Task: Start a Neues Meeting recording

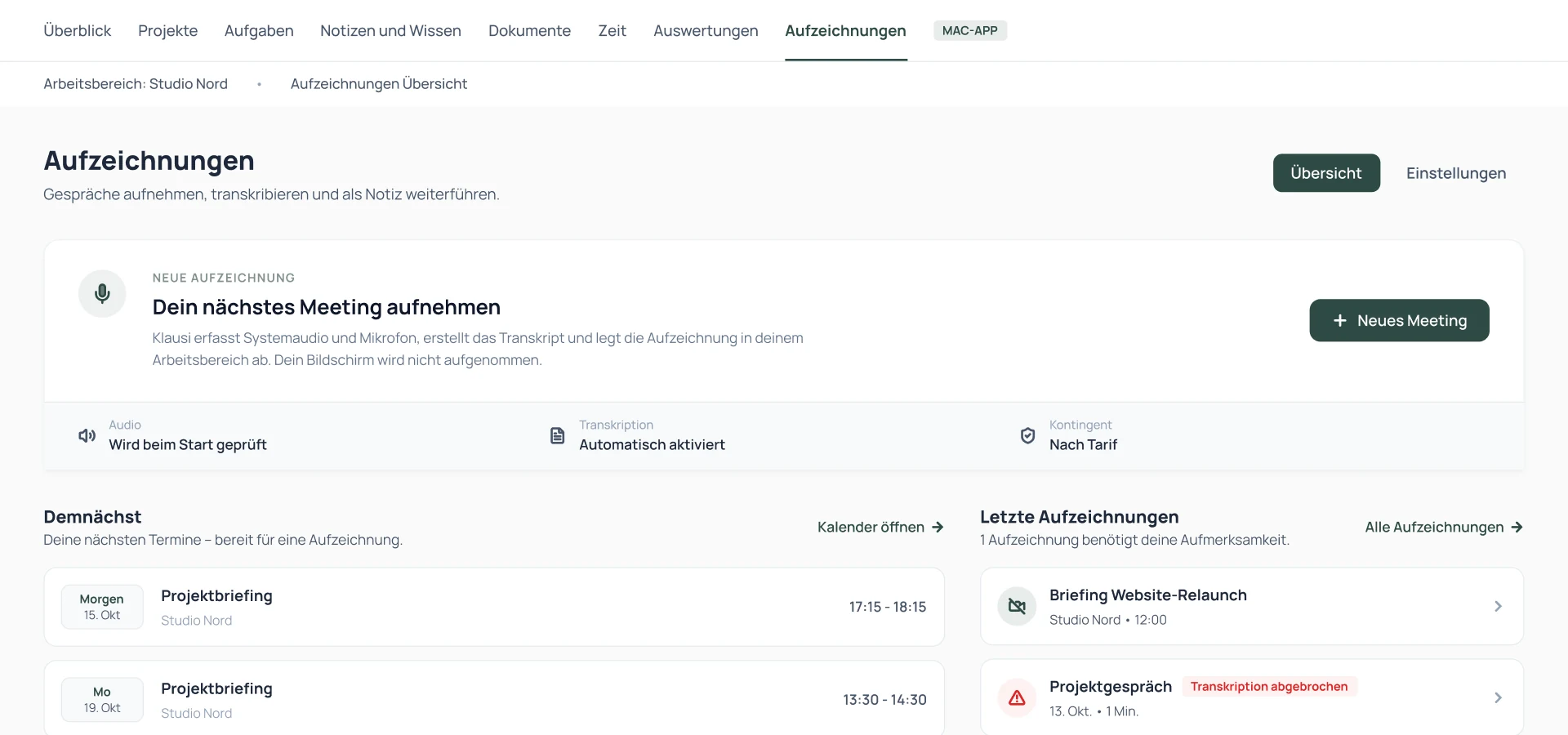Action: tap(1399, 320)
